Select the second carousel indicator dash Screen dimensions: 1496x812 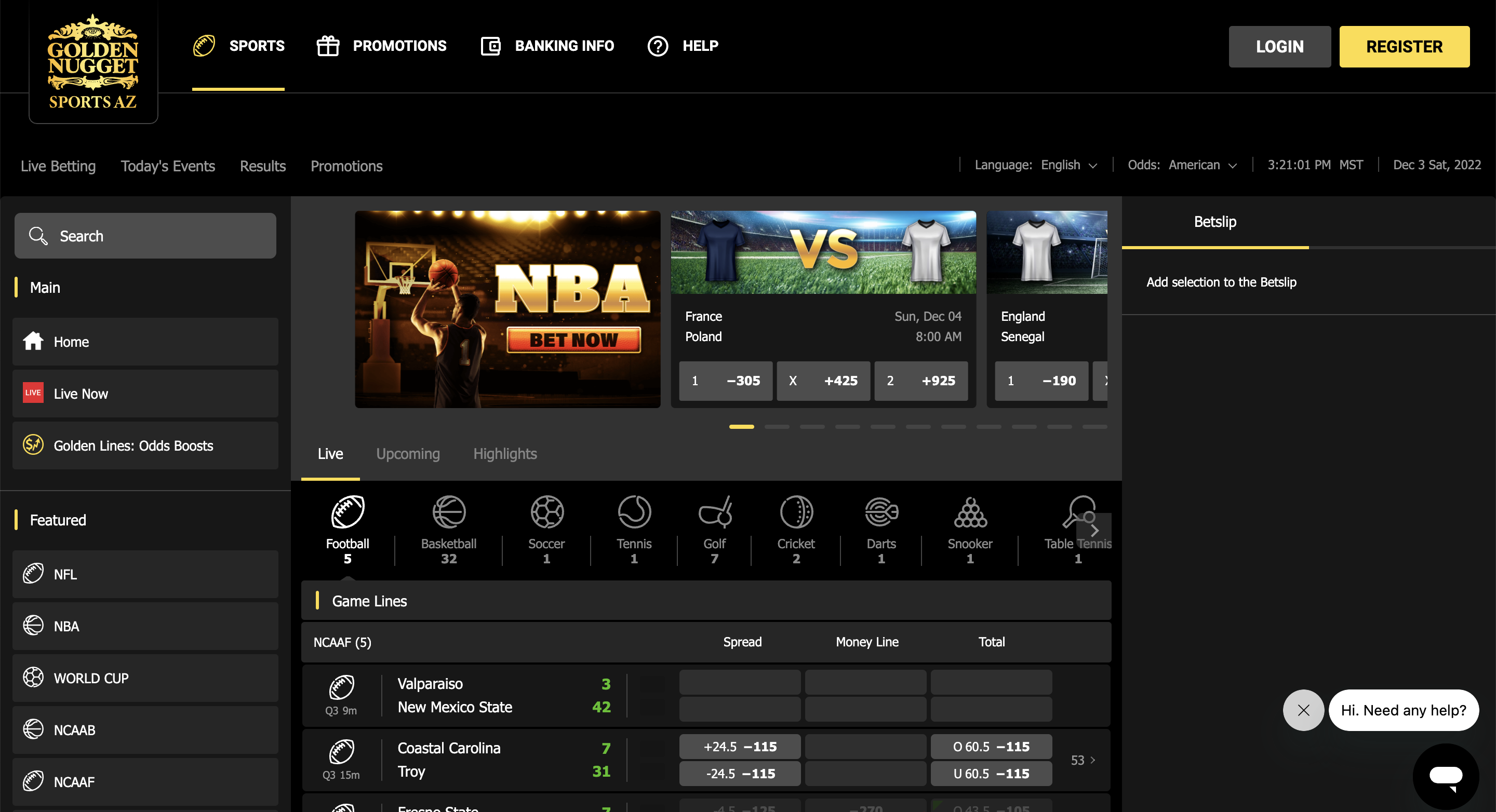[777, 427]
